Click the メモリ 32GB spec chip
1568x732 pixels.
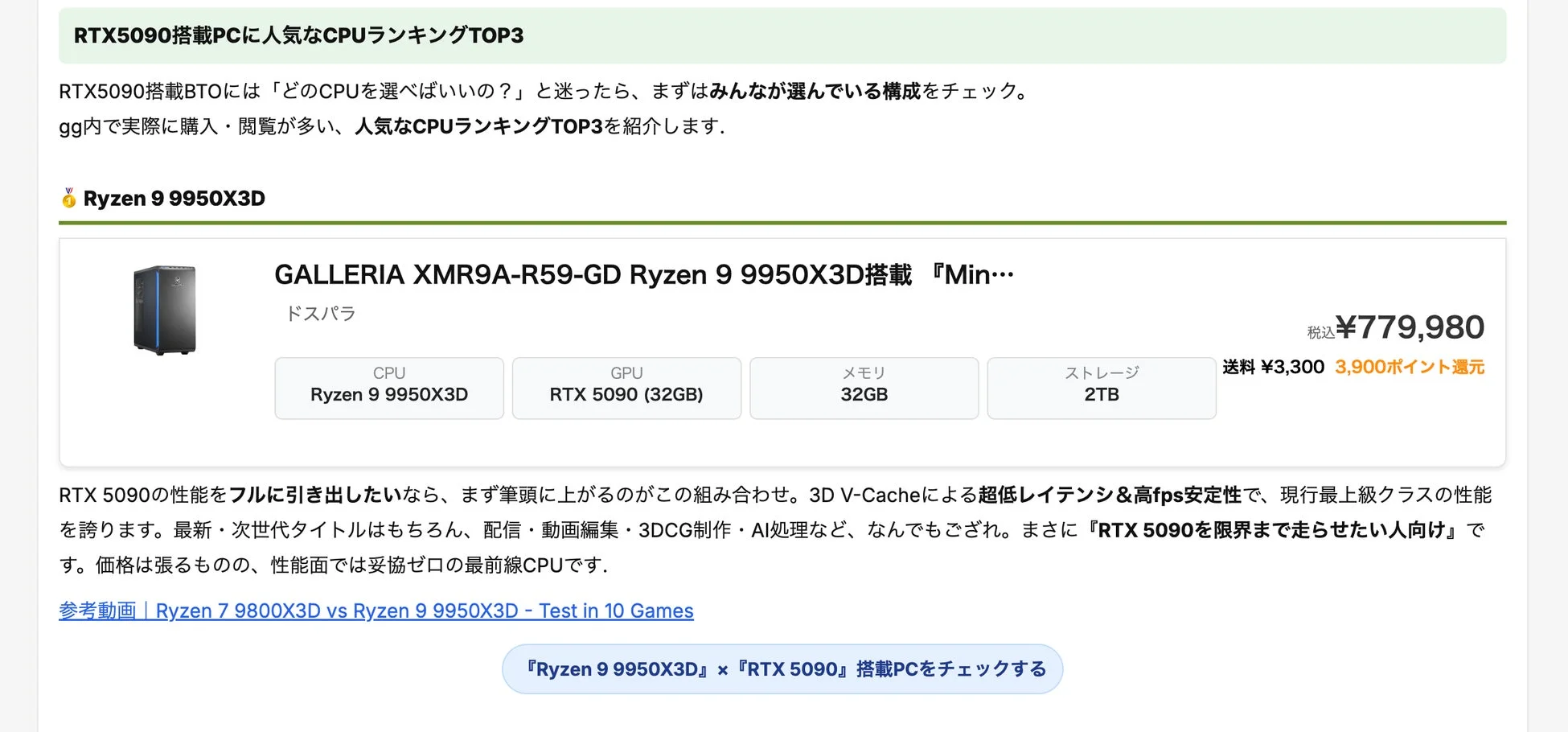863,388
